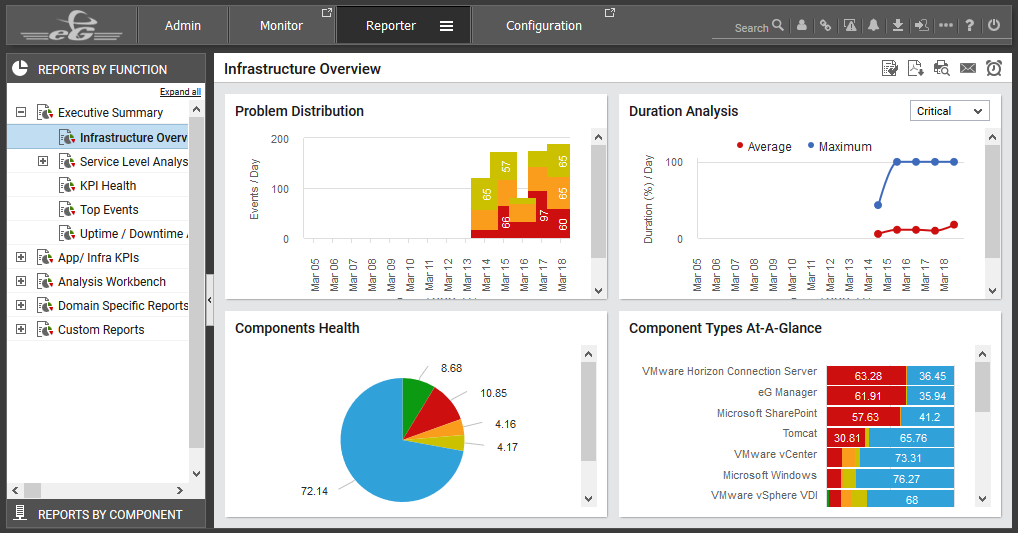This screenshot has width=1018, height=533.
Task: Click tree horizontal scrollbar right arrow
Action: coord(180,490)
